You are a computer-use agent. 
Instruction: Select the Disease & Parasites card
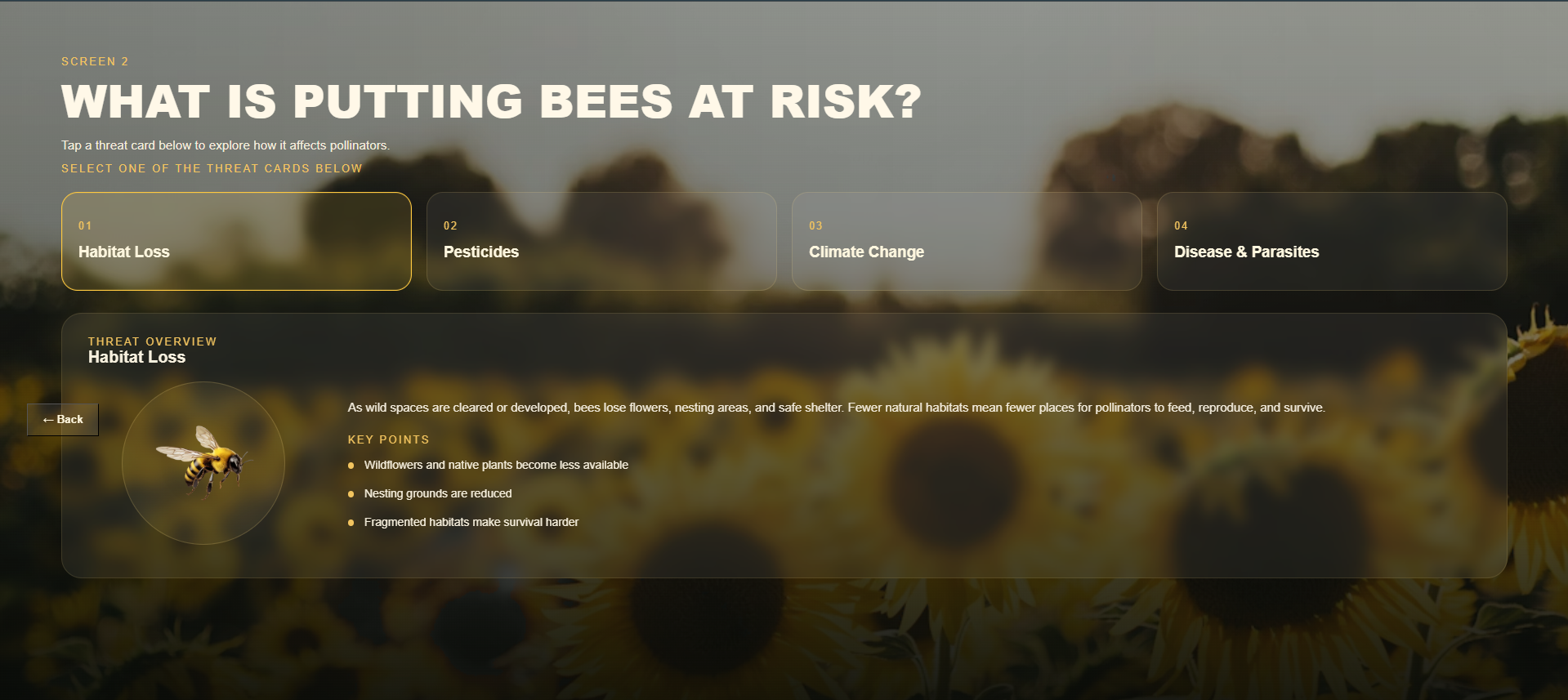1331,241
